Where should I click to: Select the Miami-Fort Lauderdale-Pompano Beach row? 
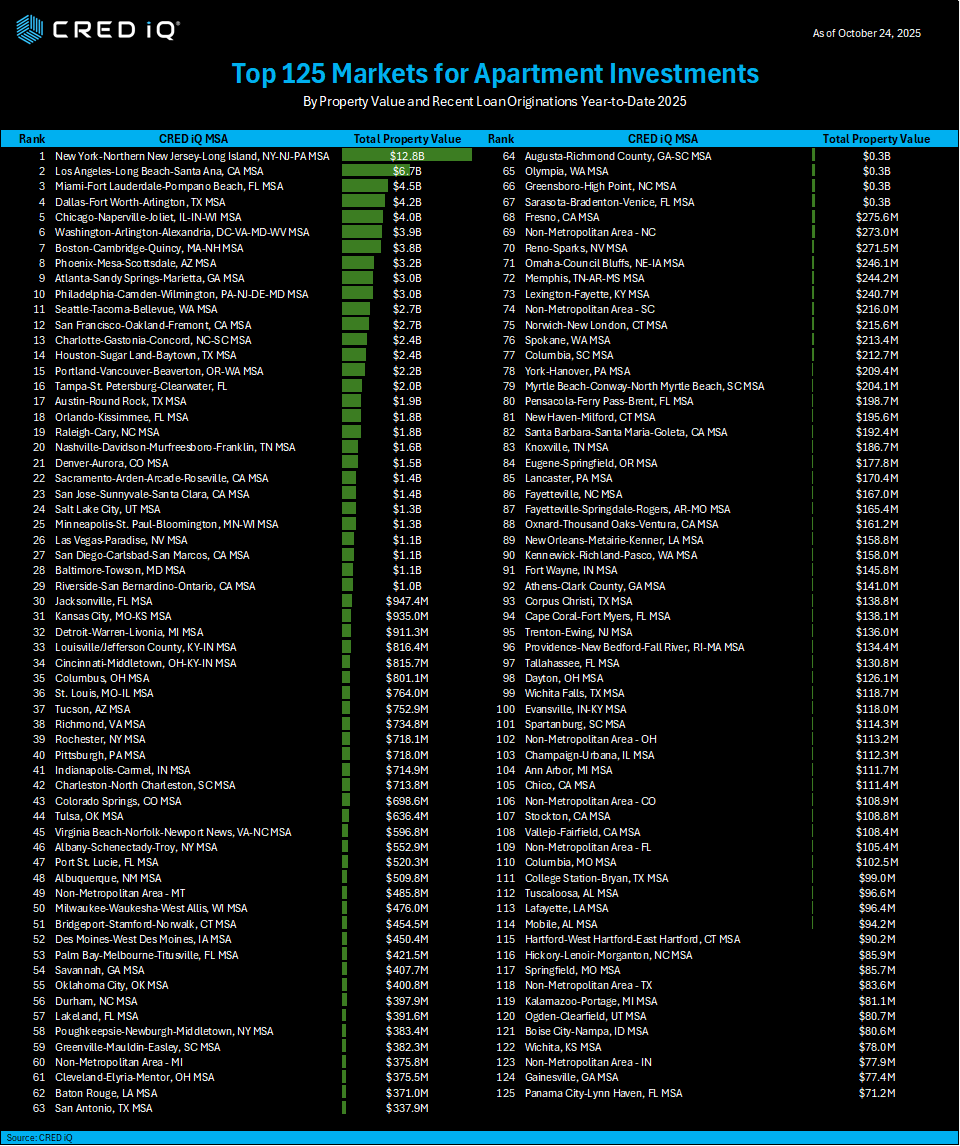[168, 186]
